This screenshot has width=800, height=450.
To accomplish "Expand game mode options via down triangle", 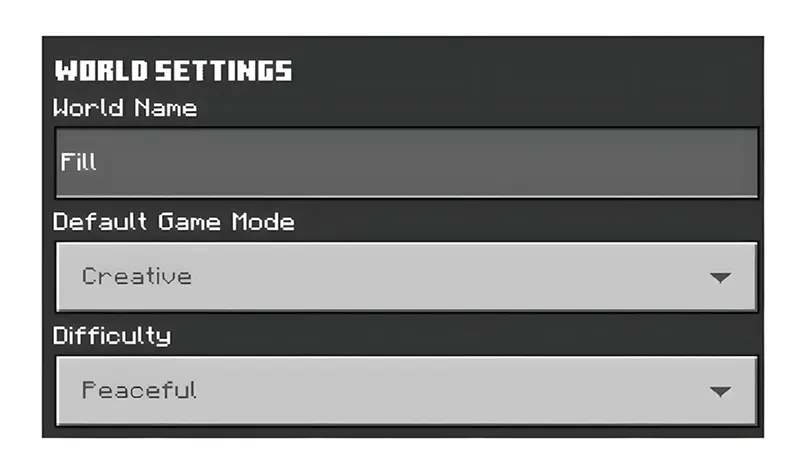I will (720, 278).
